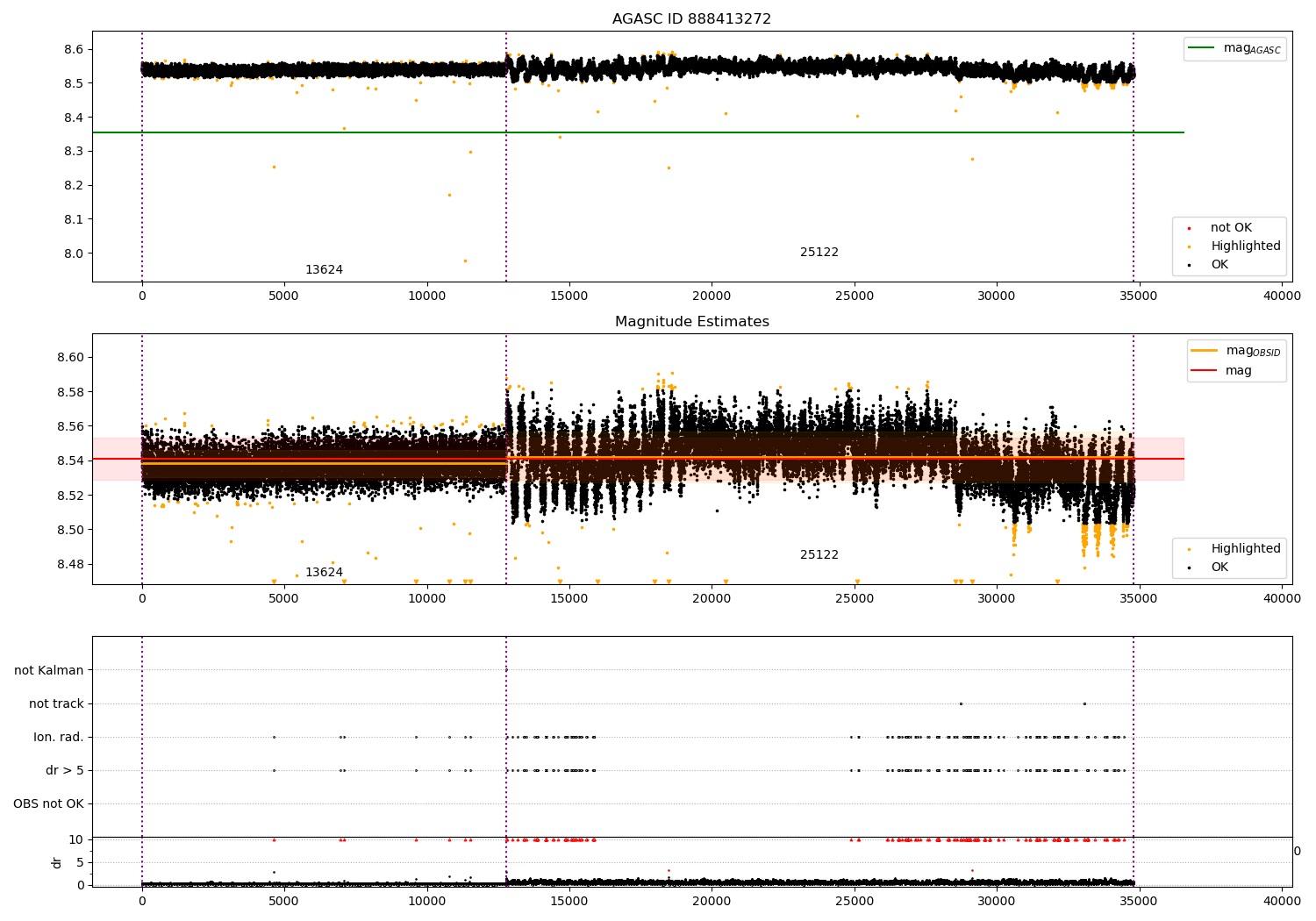Click "OK" in the top plot legend
1316x921 pixels.
(x=1219, y=265)
